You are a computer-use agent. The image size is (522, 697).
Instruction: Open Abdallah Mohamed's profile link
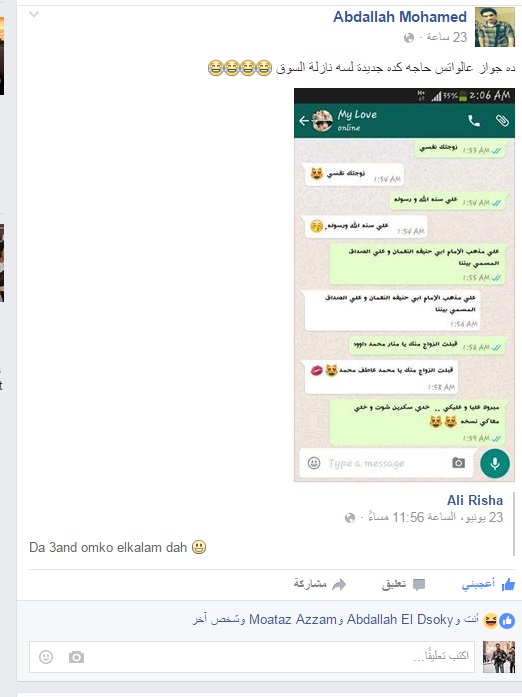pos(400,17)
